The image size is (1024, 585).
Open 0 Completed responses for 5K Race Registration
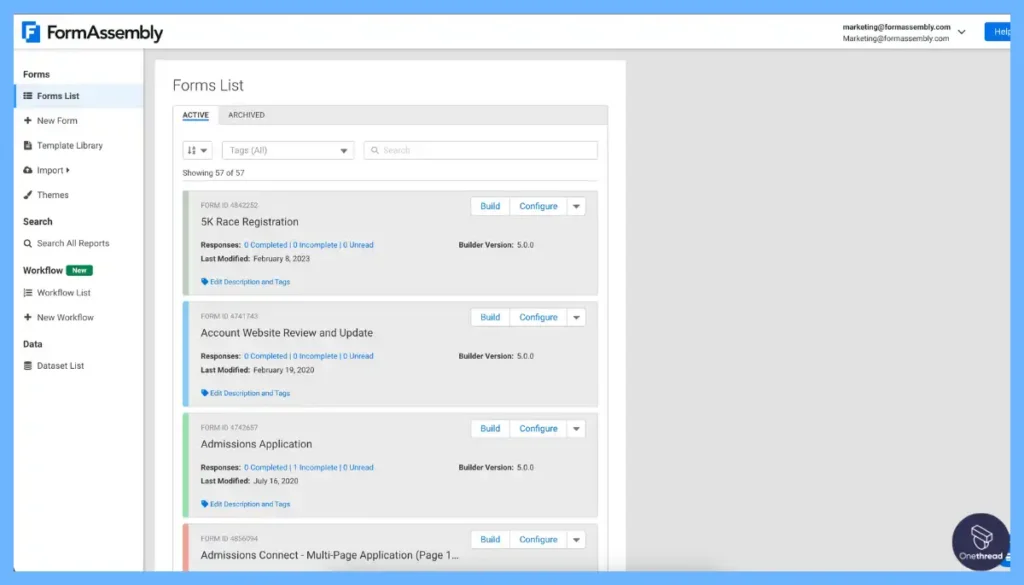(265, 245)
